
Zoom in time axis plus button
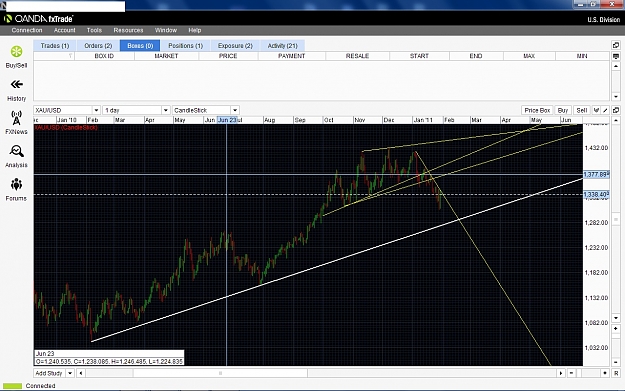(605, 373)
